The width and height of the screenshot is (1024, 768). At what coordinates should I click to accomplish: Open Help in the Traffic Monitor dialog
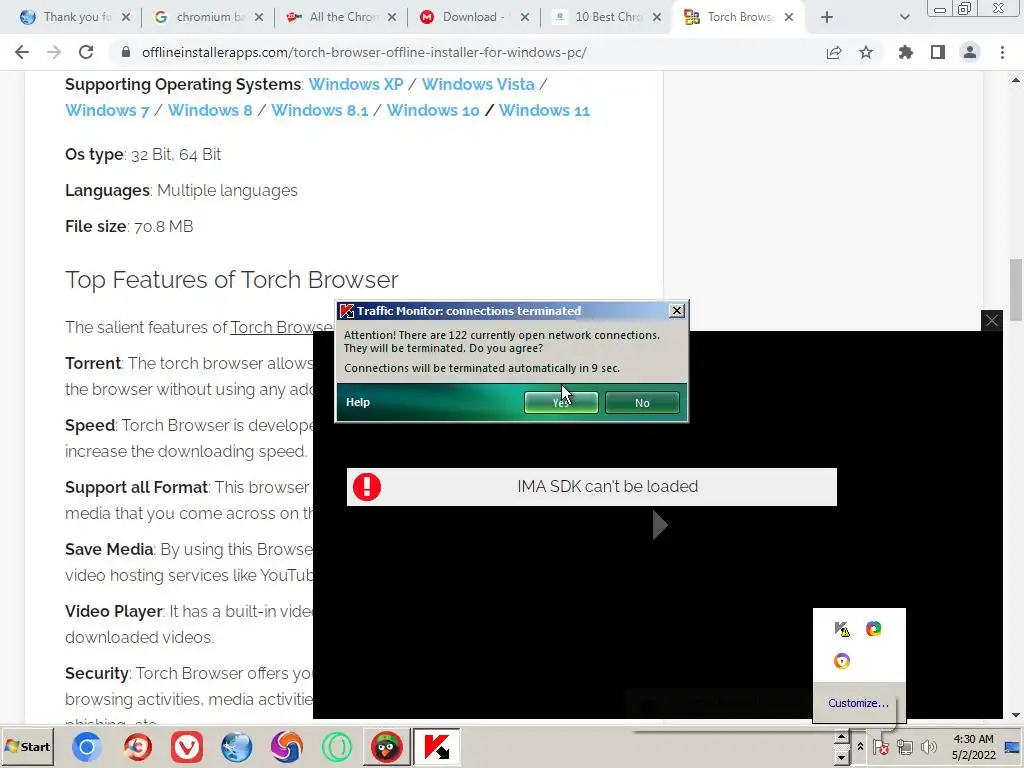(x=358, y=402)
